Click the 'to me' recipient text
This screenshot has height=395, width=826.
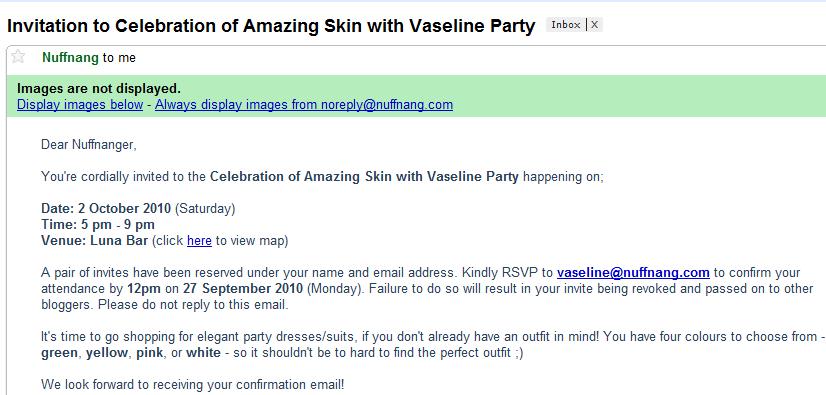[x=119, y=58]
